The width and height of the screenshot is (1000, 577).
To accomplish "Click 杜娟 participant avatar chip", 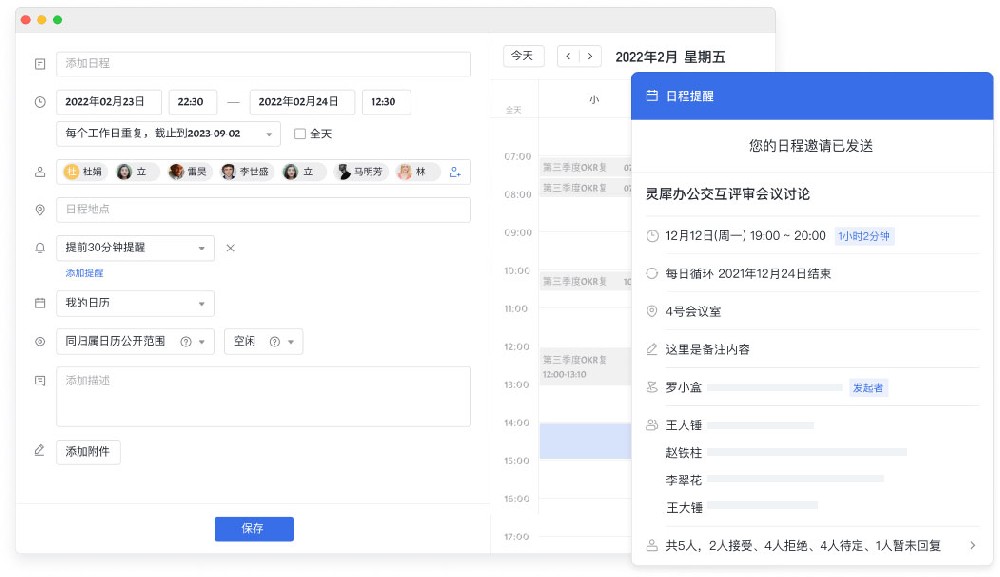I will point(83,172).
